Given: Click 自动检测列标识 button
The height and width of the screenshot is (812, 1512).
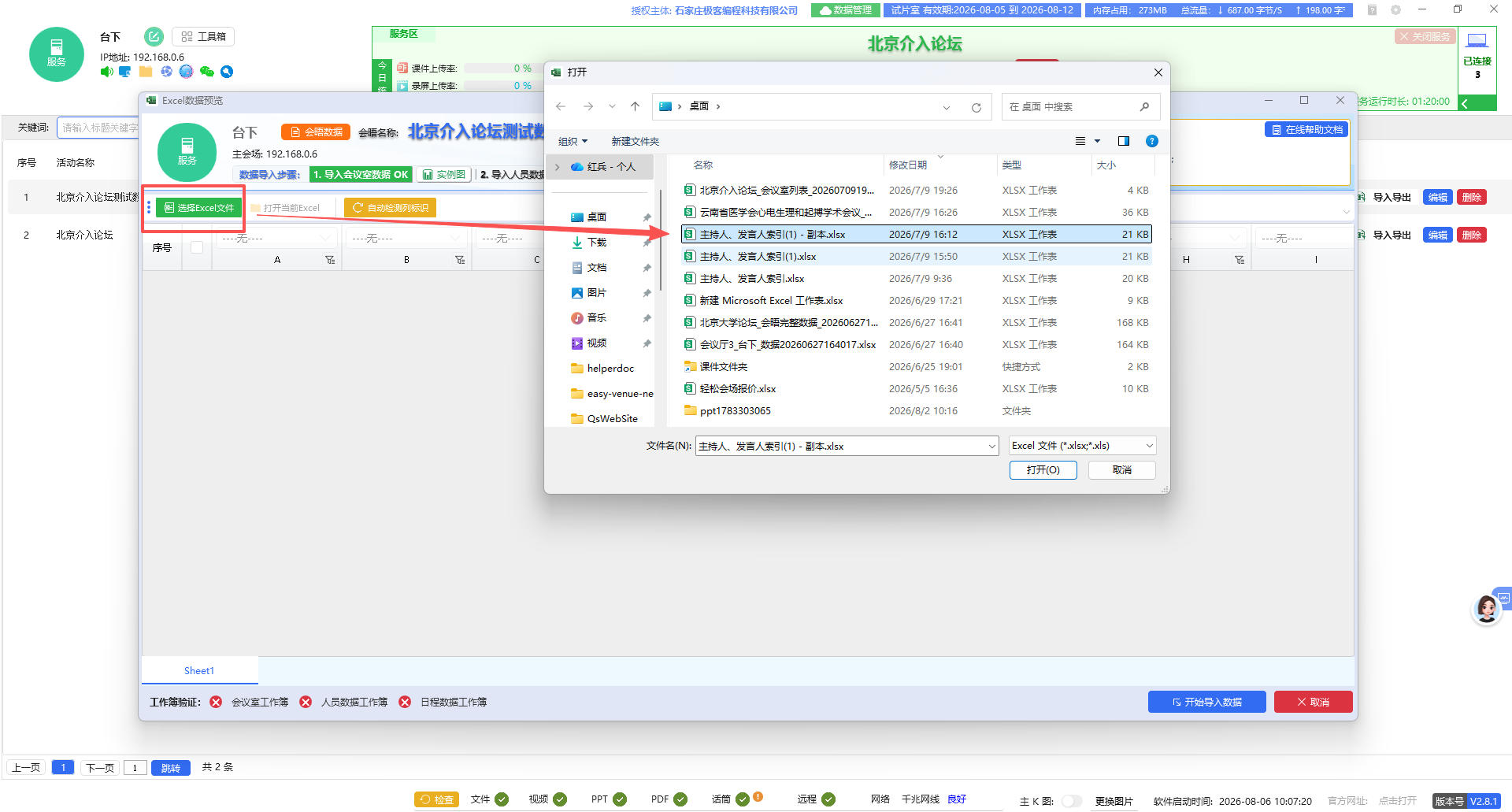Looking at the screenshot, I should tap(391, 208).
